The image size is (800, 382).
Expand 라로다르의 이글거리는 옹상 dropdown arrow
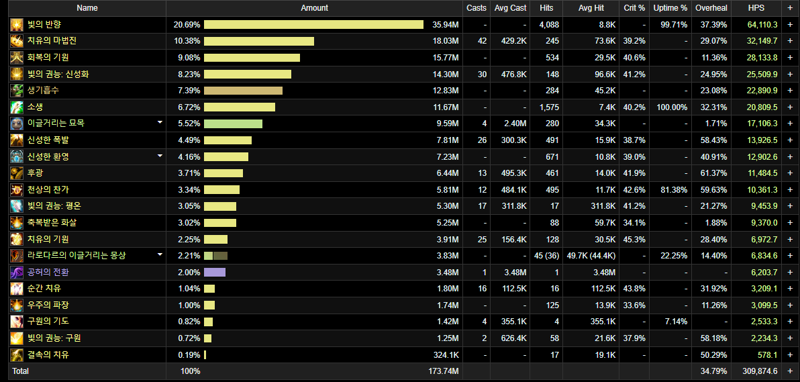pyautogui.click(x=160, y=254)
